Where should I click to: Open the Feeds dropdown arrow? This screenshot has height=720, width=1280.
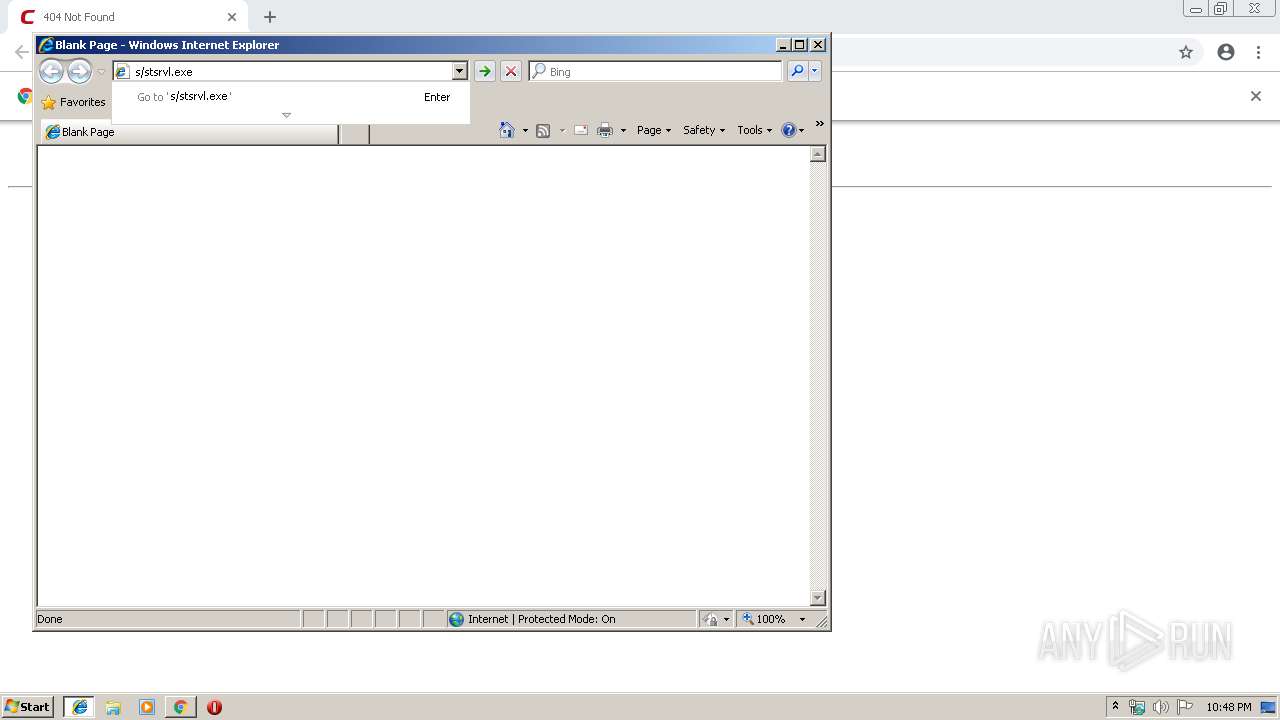click(562, 131)
